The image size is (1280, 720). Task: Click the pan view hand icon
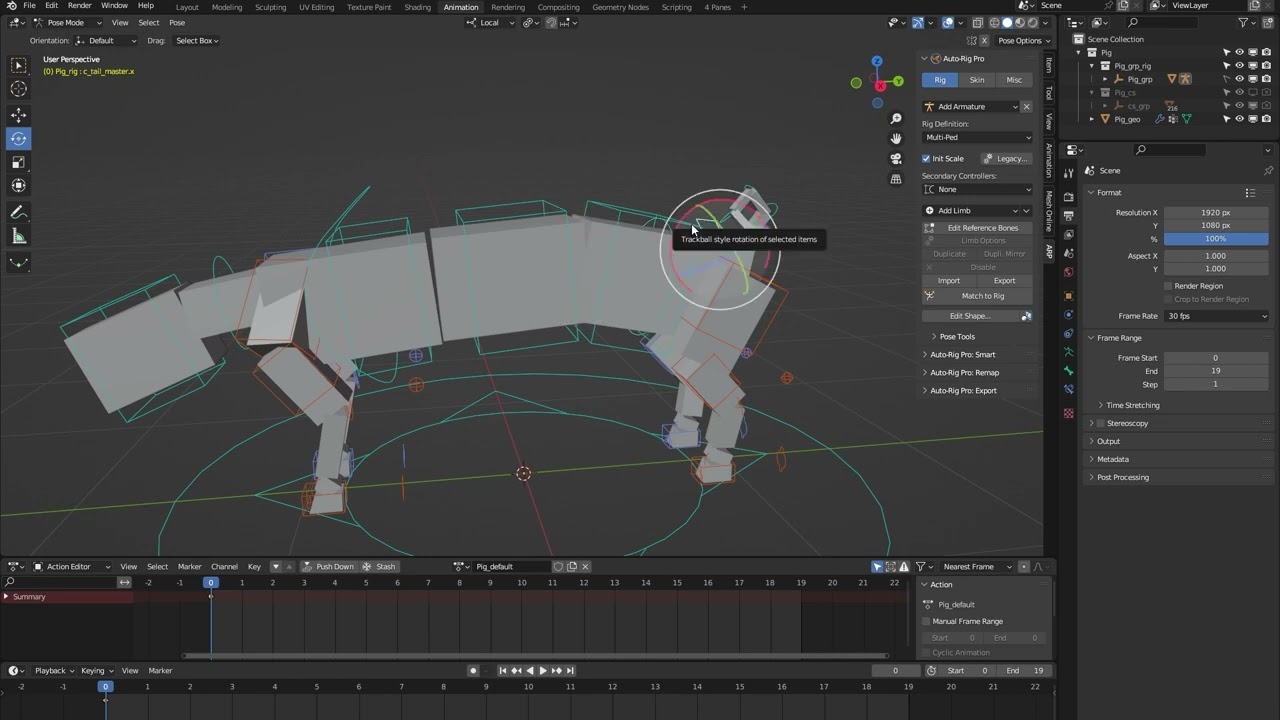click(896, 138)
